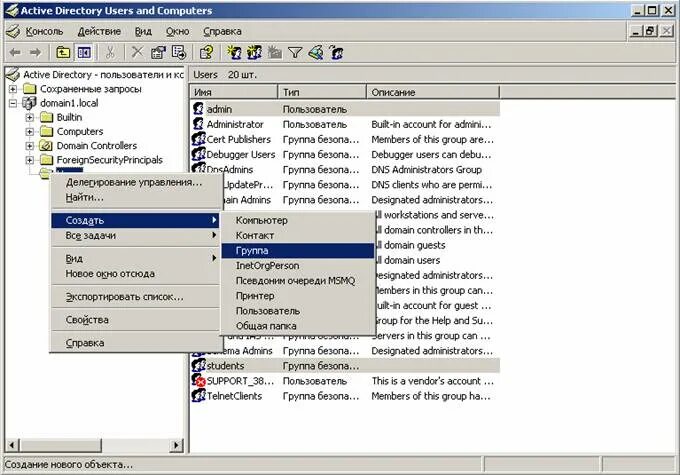Create a new user via toolbar icon

[234, 53]
